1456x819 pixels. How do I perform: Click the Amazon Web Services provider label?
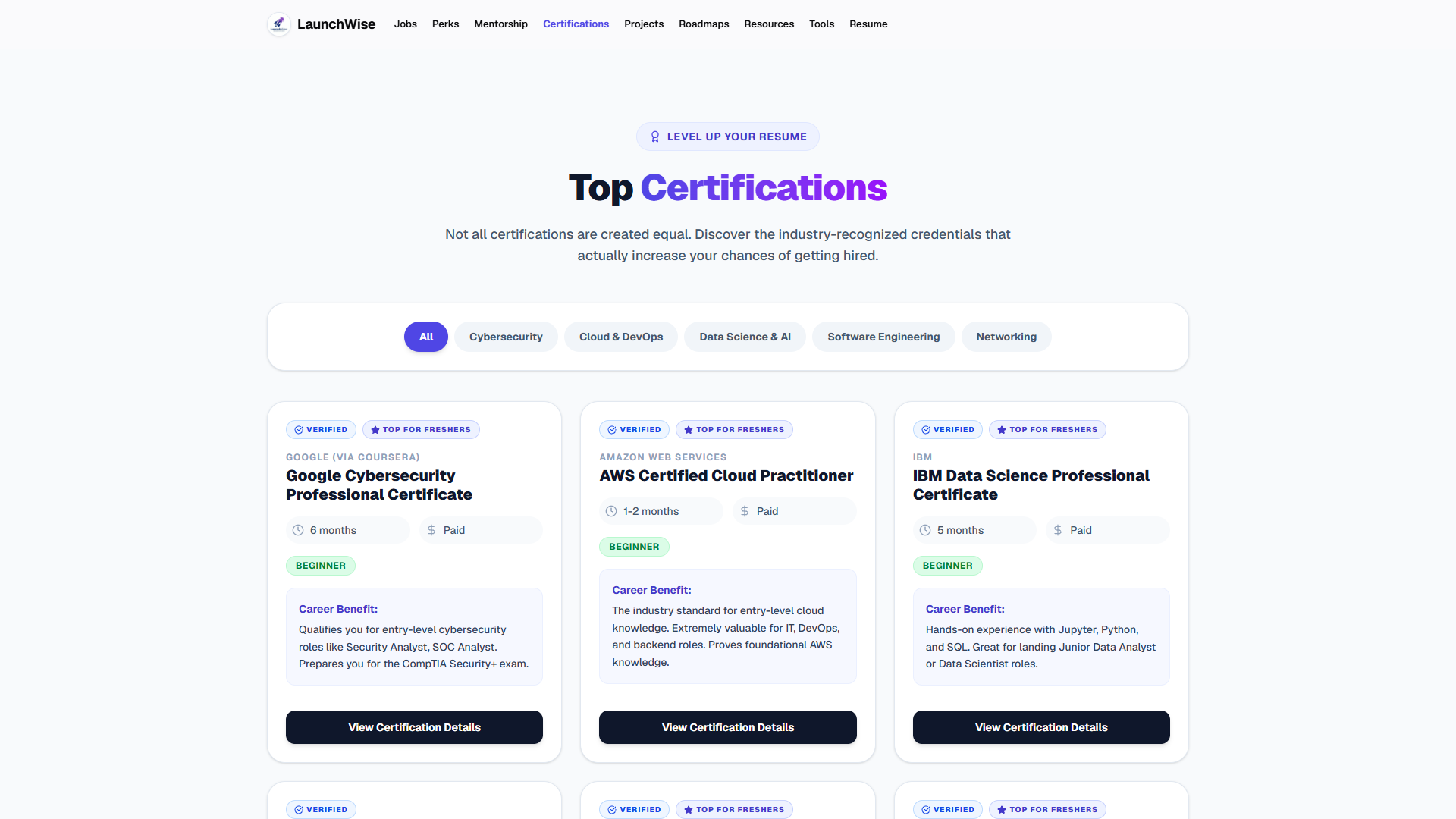663,457
